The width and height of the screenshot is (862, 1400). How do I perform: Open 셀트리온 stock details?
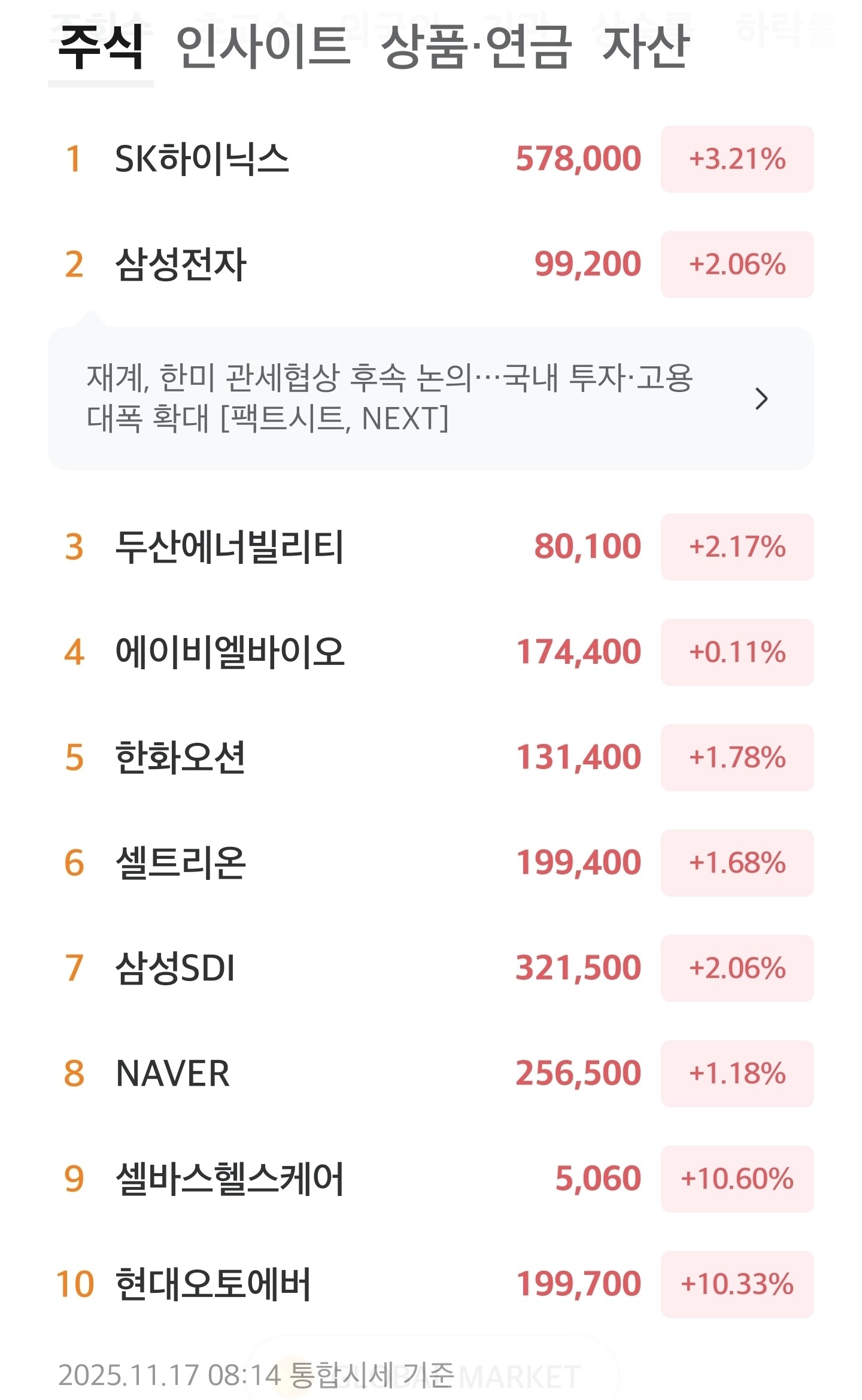point(180,863)
